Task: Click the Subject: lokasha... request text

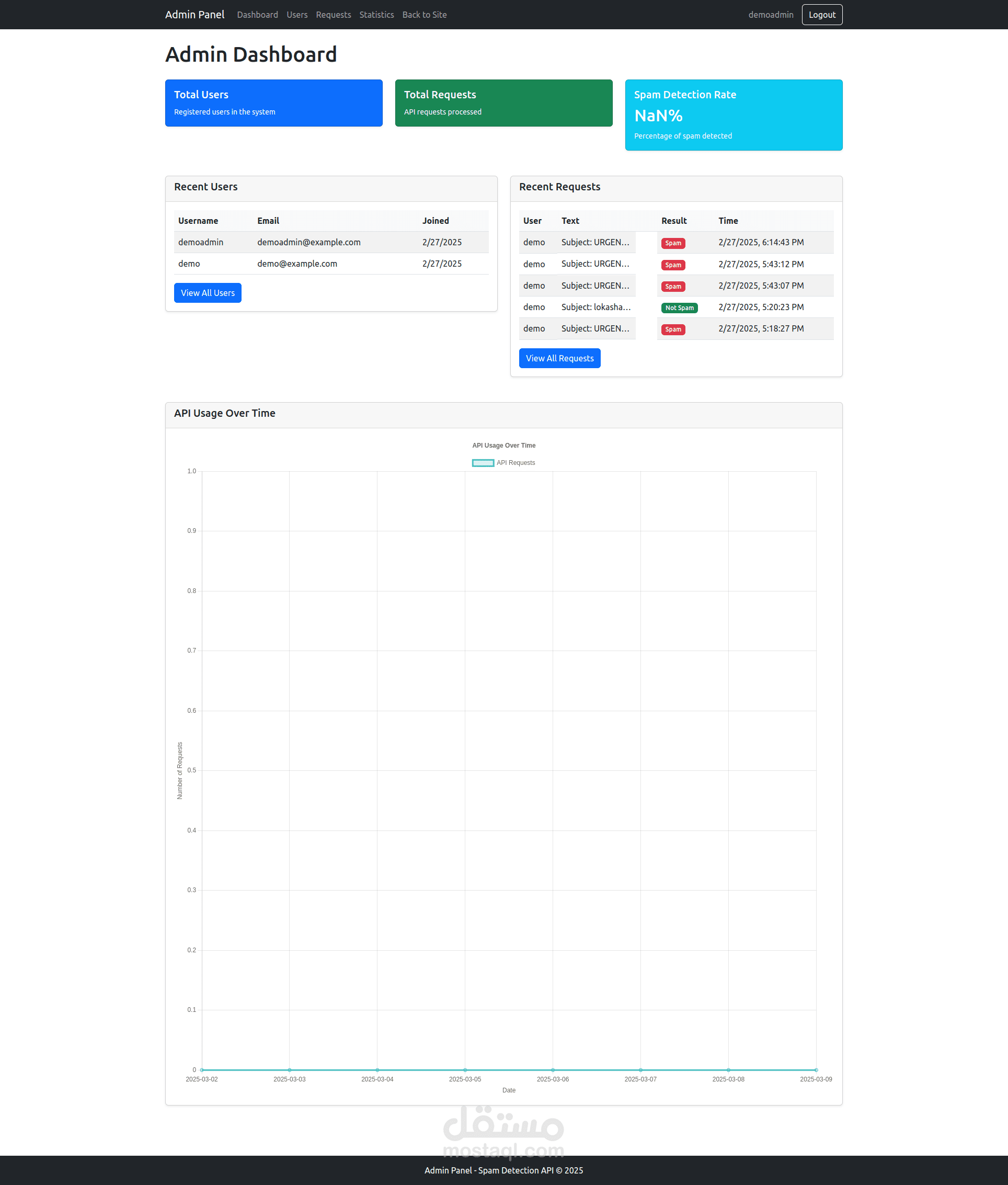Action: 595,307
